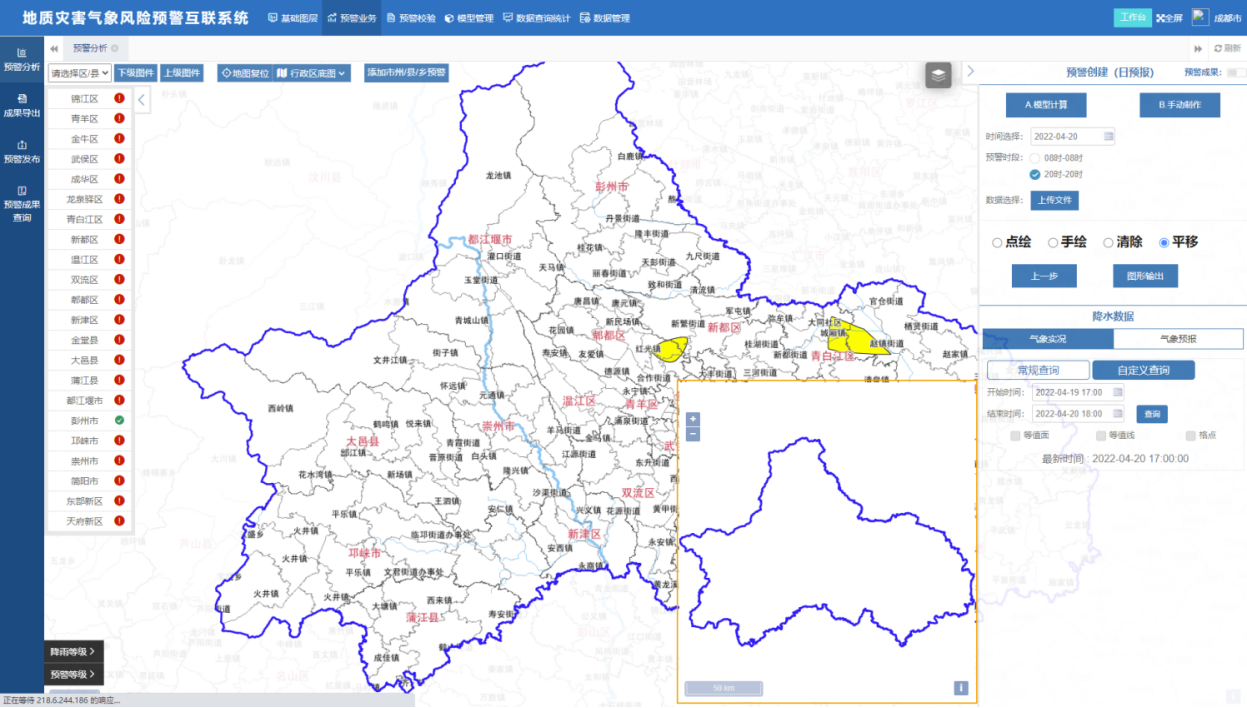Close the 预警分析 tab

tap(115, 48)
